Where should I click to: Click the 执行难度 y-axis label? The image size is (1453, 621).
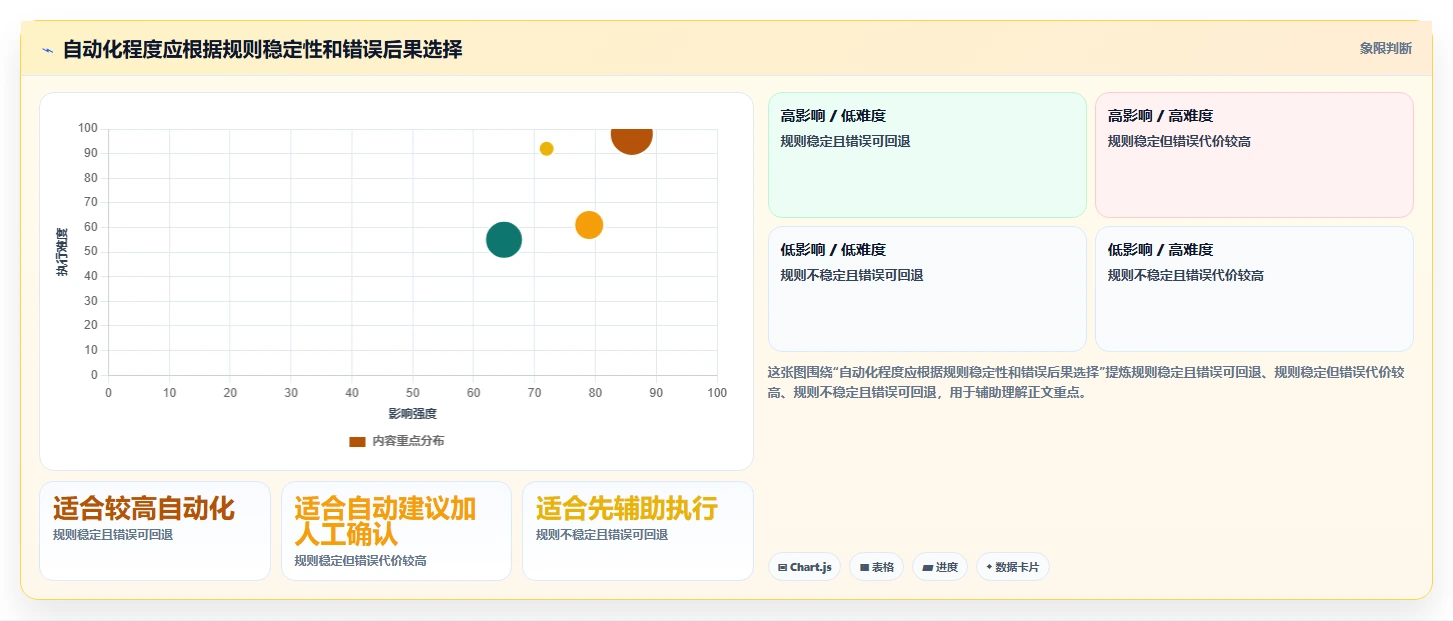click(62, 252)
